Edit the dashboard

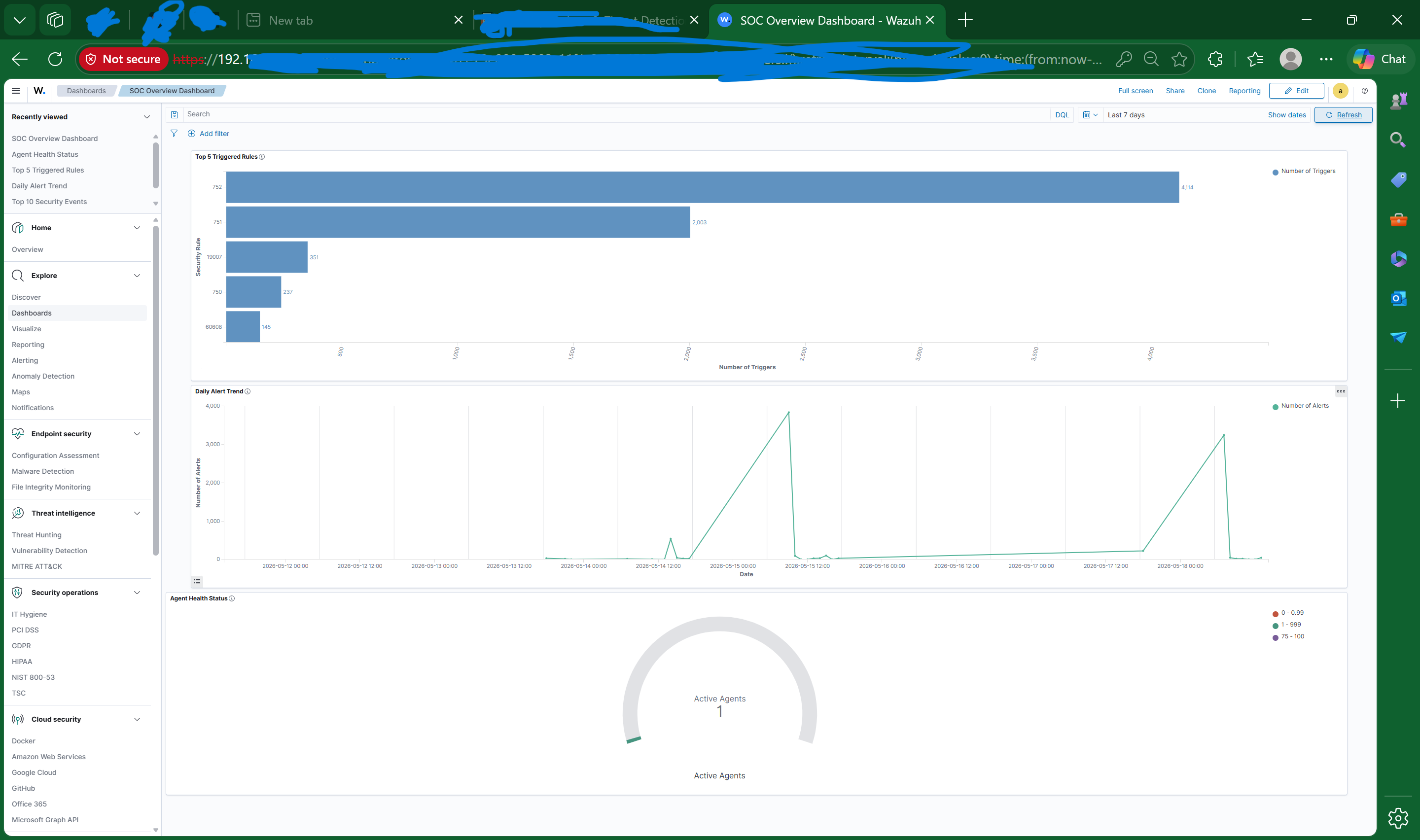point(1296,91)
